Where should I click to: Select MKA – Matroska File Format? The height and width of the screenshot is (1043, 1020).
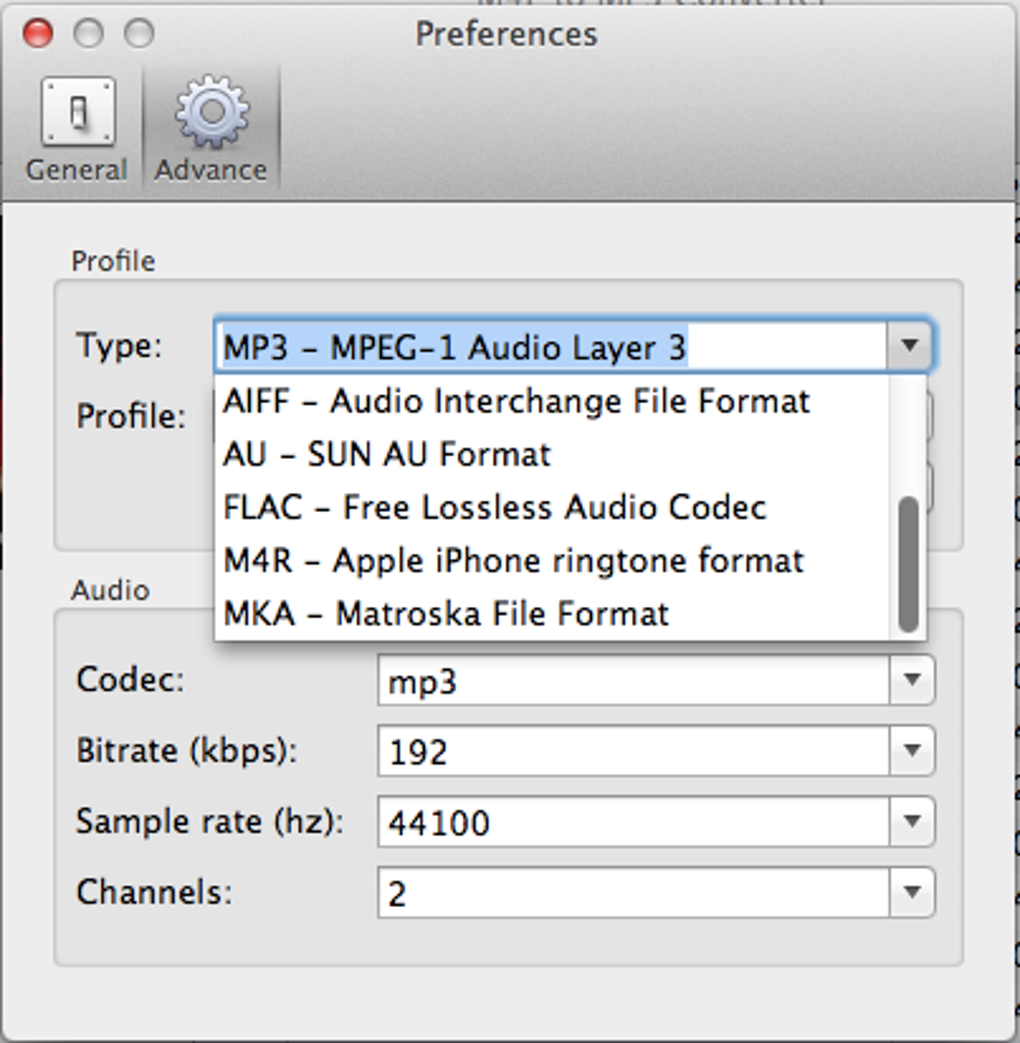[446, 614]
